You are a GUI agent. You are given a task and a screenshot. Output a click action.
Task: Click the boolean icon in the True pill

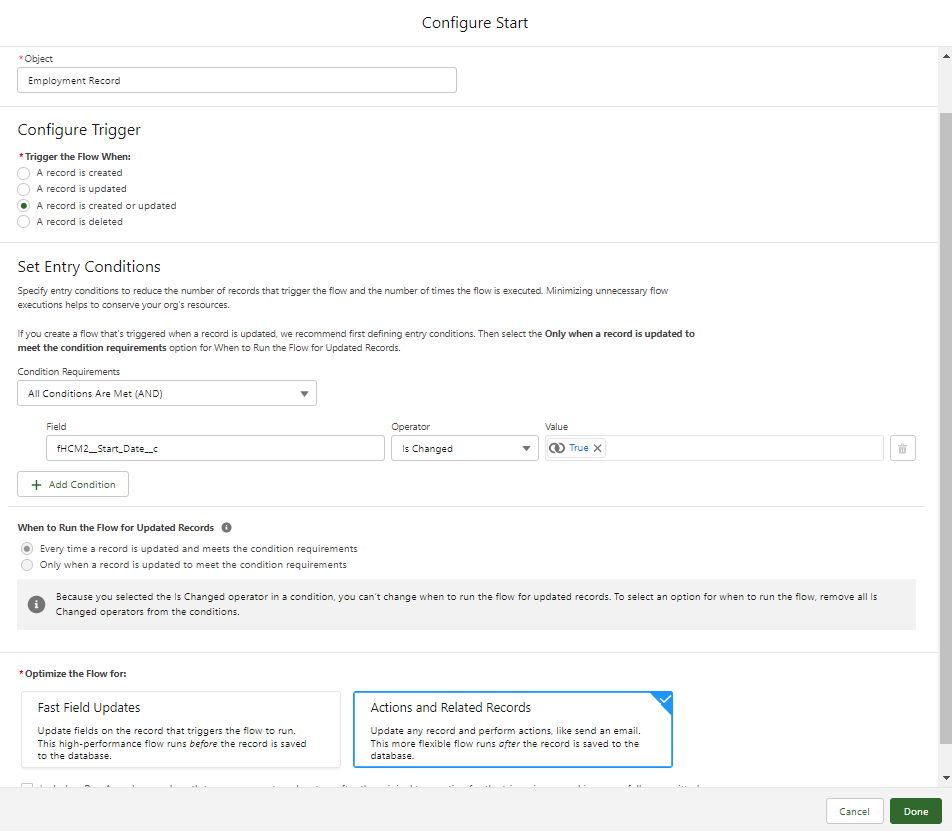click(557, 448)
